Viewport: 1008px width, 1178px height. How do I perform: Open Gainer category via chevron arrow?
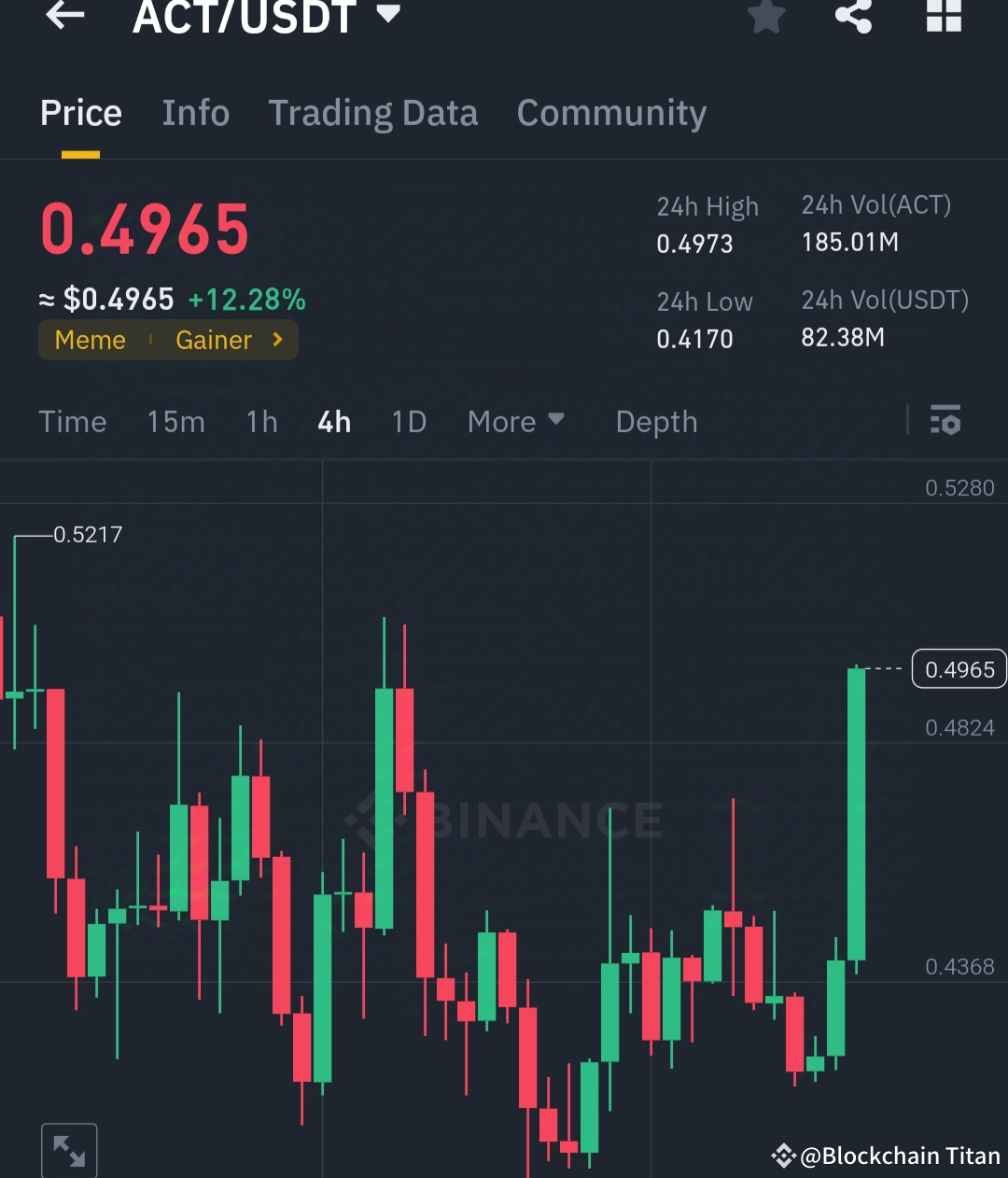click(x=277, y=340)
